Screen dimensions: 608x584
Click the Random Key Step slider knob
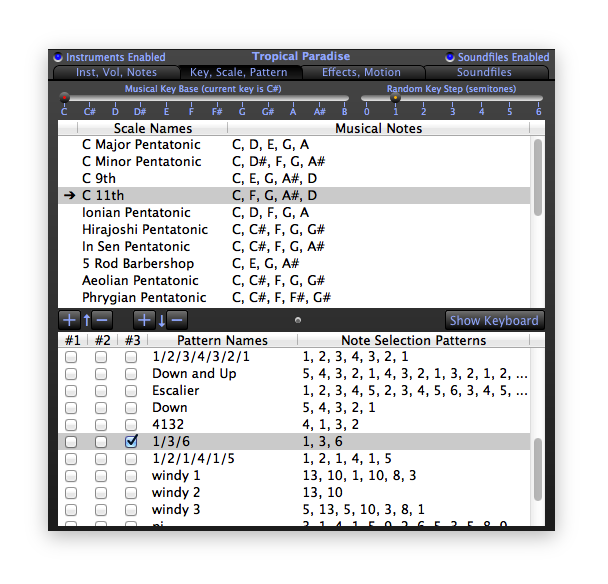[x=395, y=98]
